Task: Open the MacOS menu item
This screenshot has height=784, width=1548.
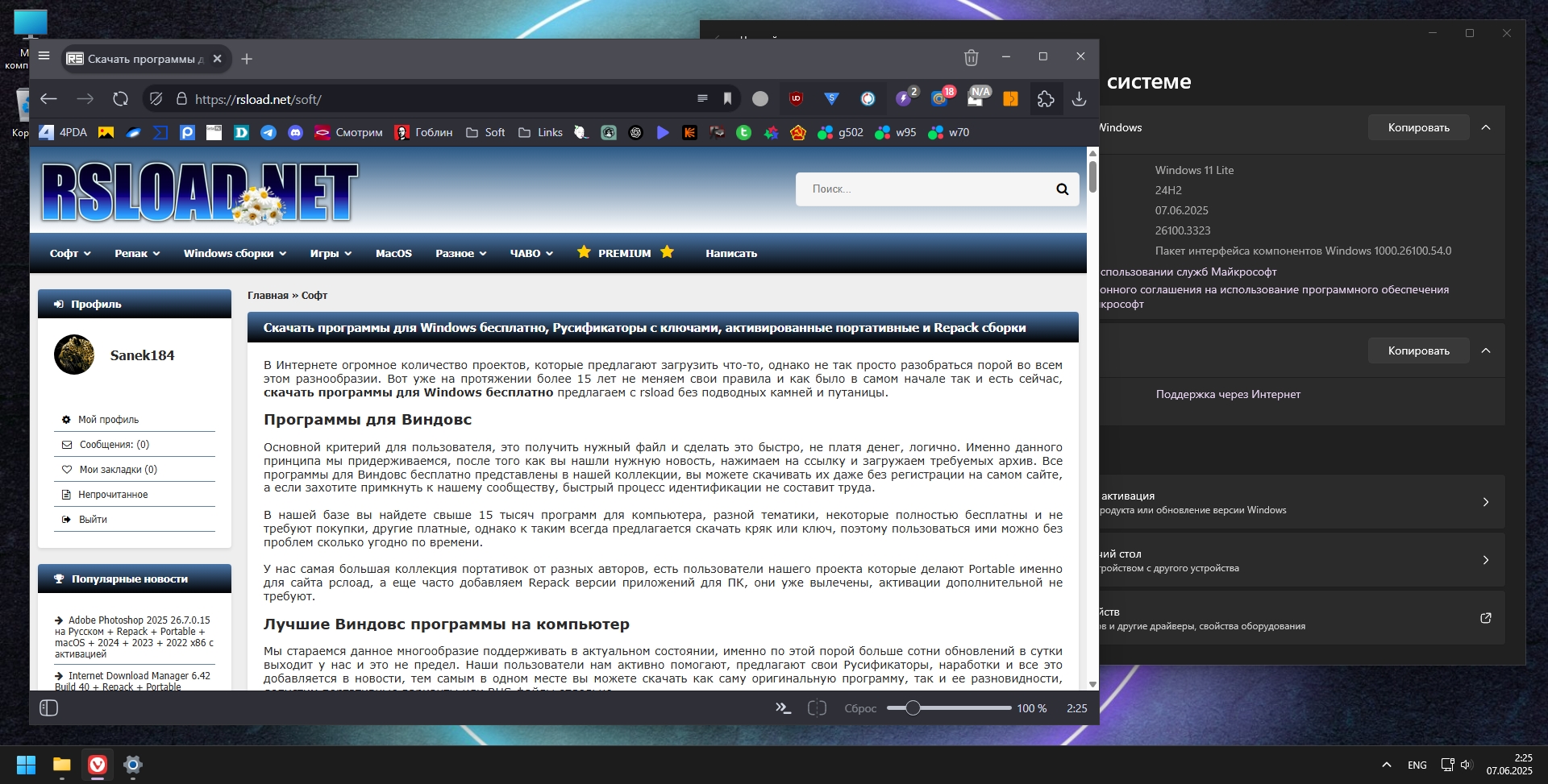Action: click(393, 253)
